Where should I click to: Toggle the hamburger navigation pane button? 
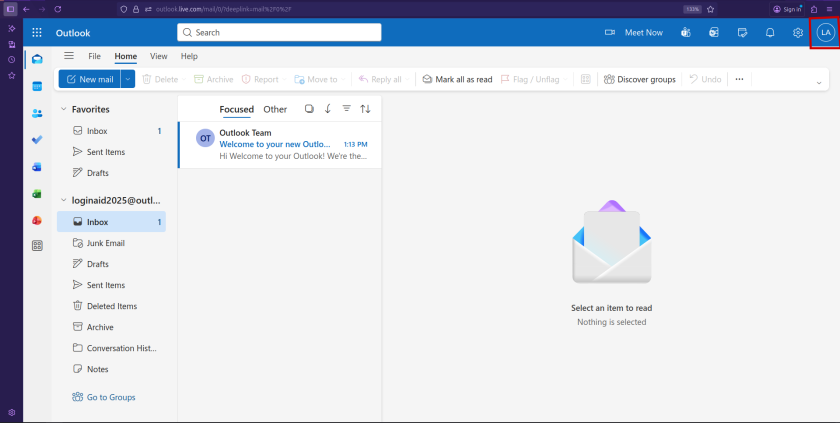click(69, 56)
